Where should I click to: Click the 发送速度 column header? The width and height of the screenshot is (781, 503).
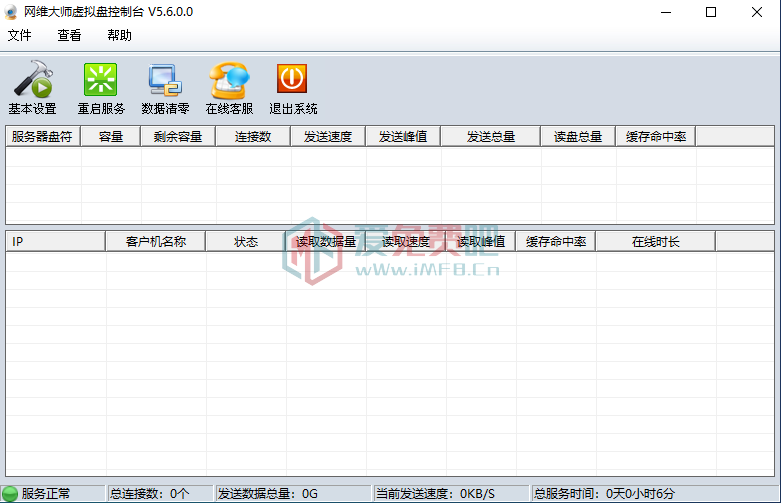(328, 136)
